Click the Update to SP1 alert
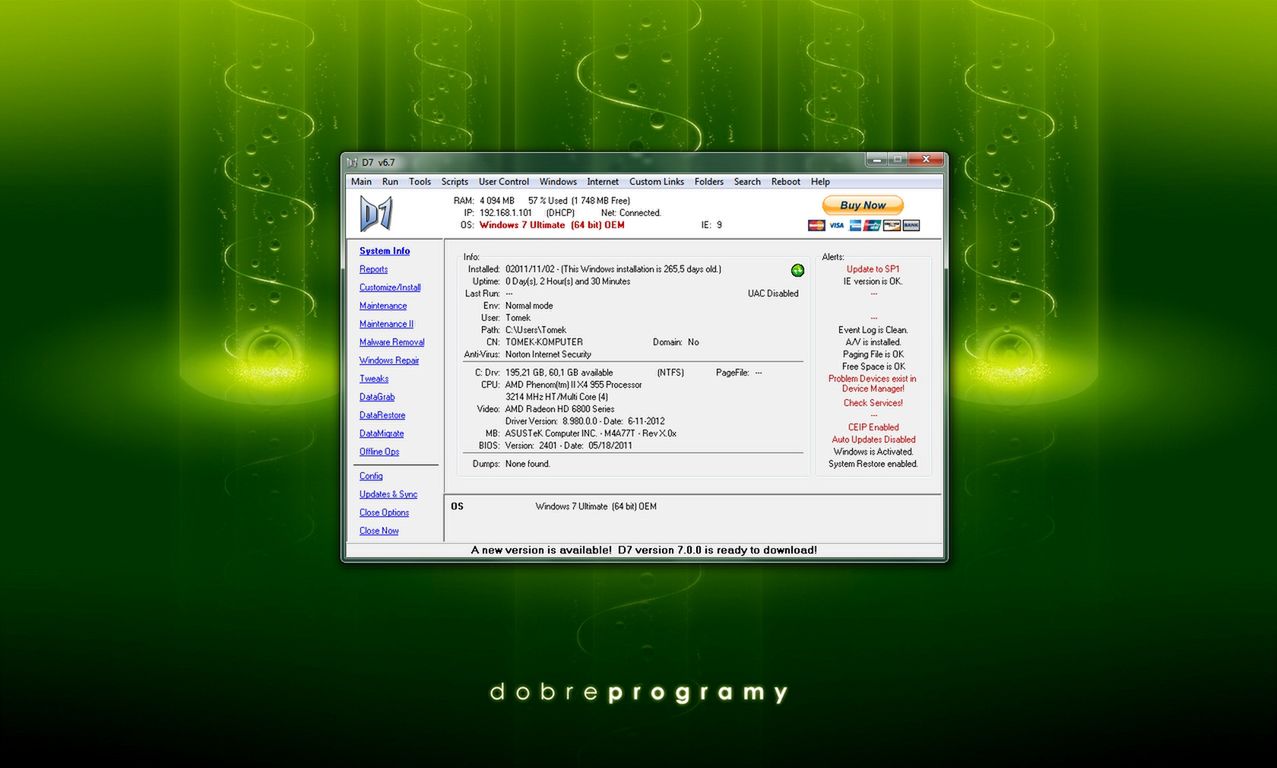This screenshot has width=1277, height=768. point(873,269)
